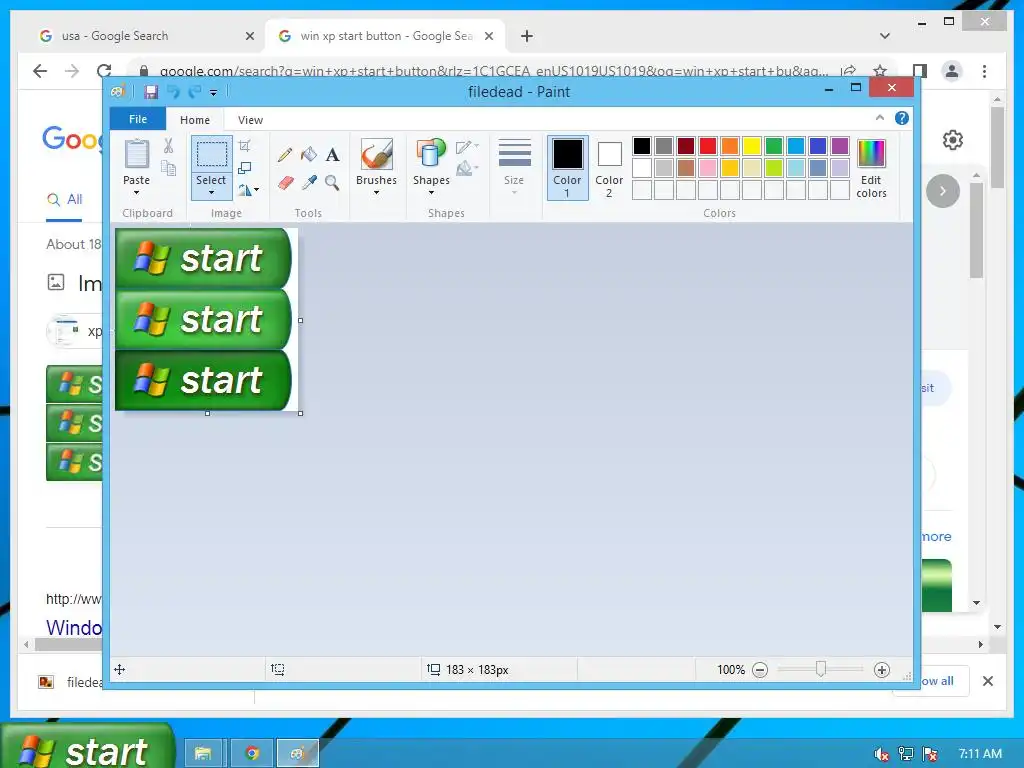Click the Cut scissors icon
The height and width of the screenshot is (768, 1024).
168,146
